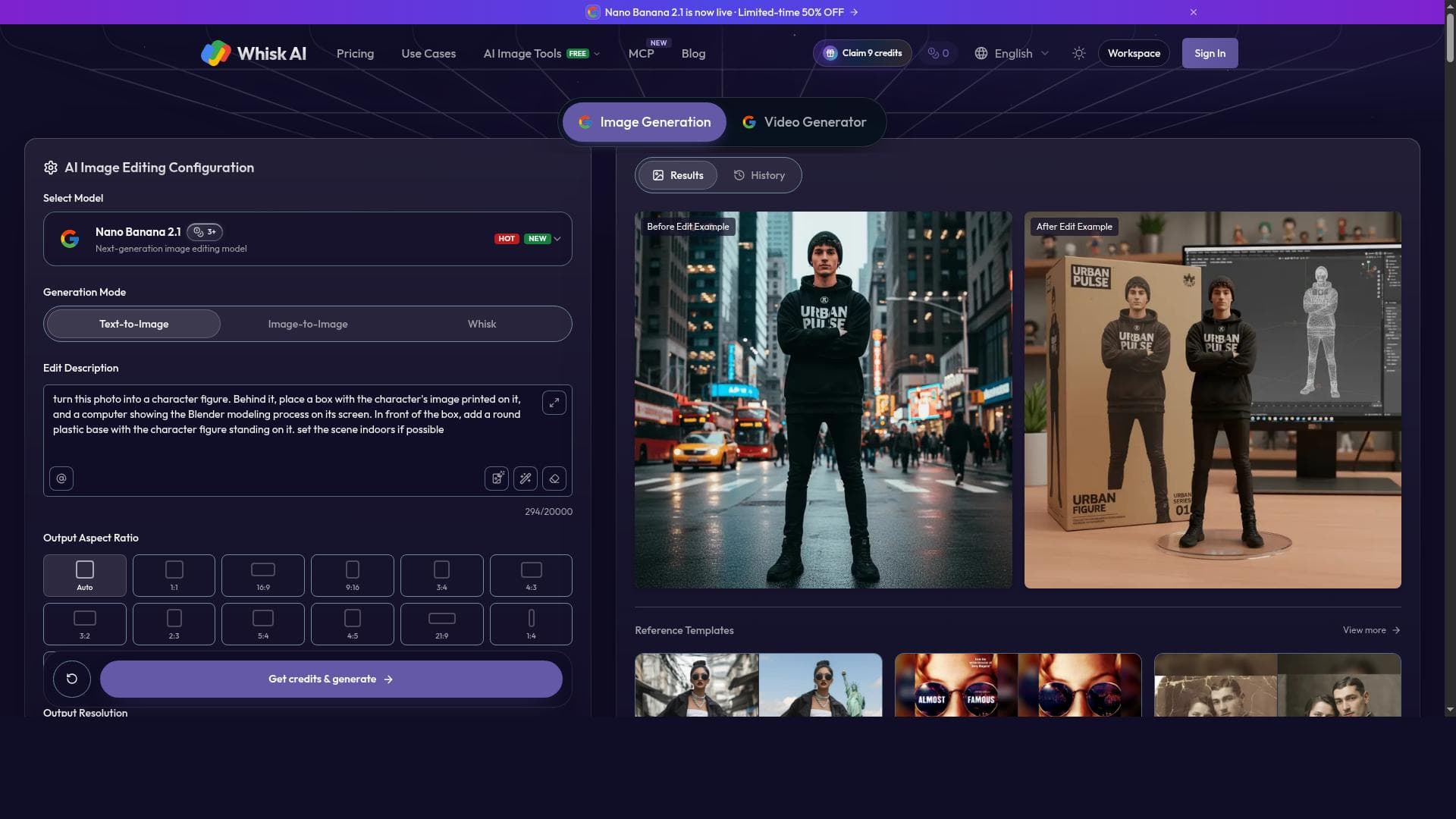Click the @ mention icon in description

pos(61,479)
